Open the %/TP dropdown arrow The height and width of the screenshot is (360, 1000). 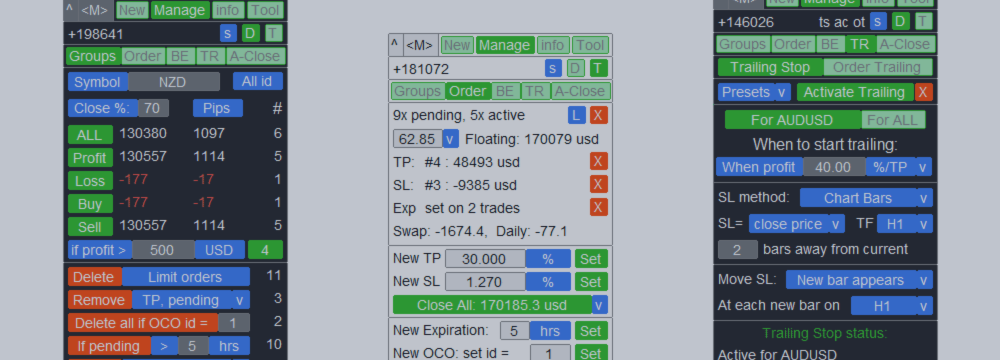coord(923,167)
